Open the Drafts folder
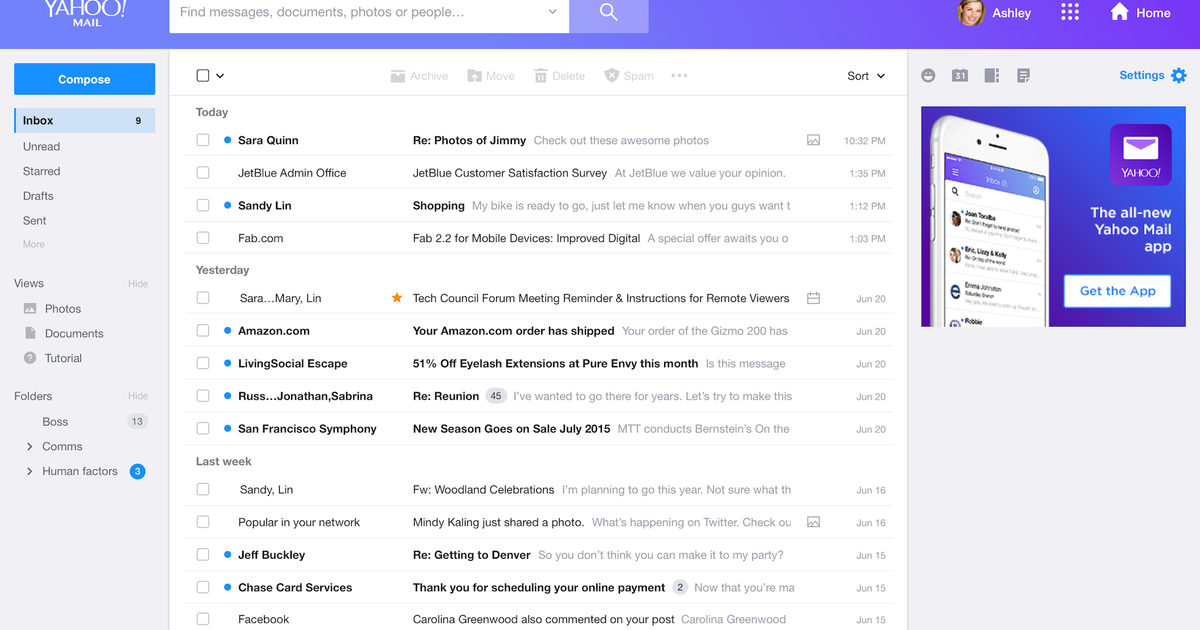 click(x=38, y=196)
